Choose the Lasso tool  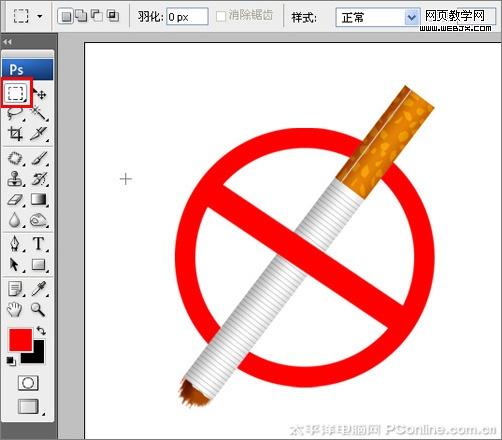[x=15, y=113]
